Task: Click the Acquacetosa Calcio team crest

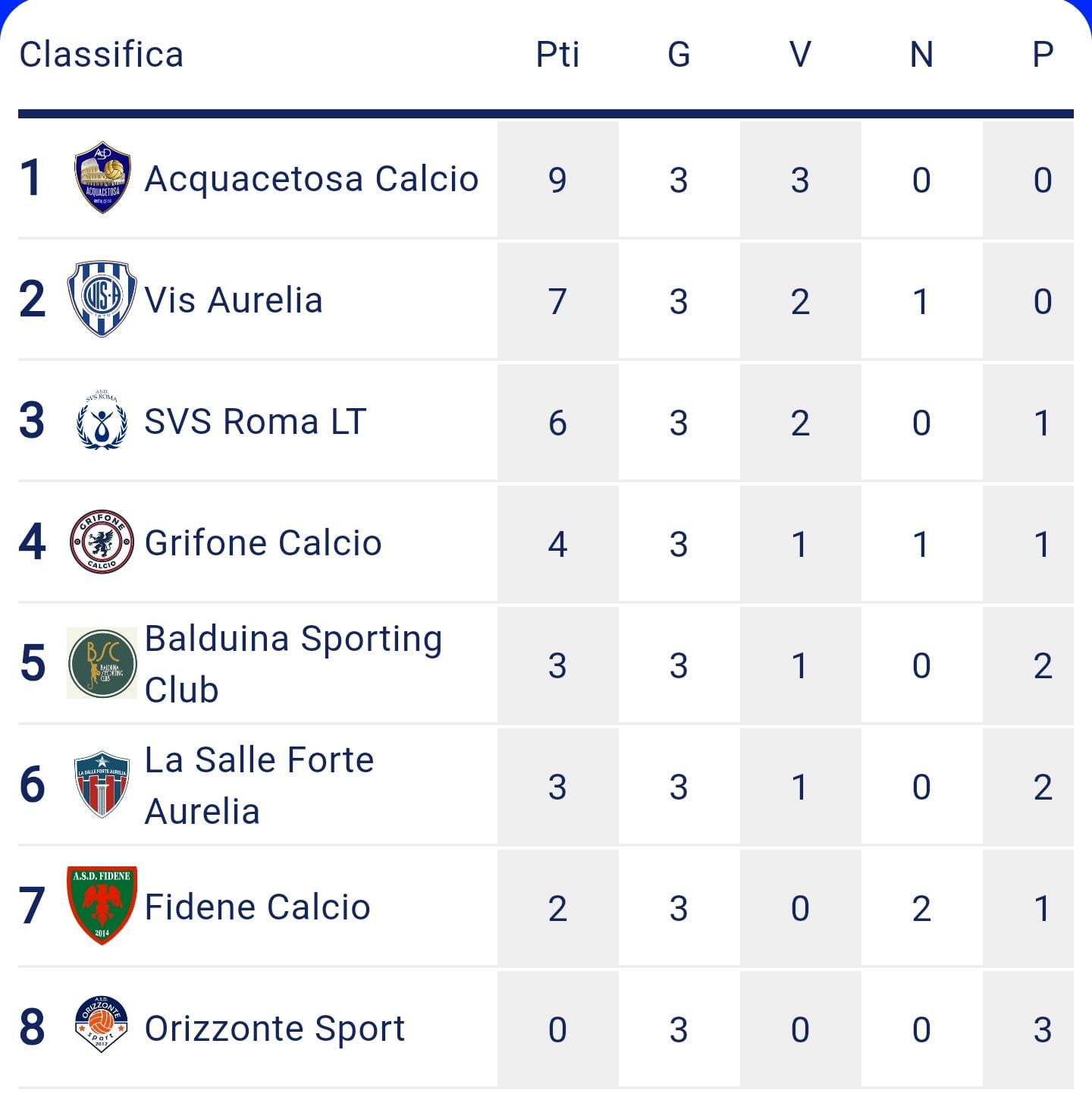Action: point(102,178)
